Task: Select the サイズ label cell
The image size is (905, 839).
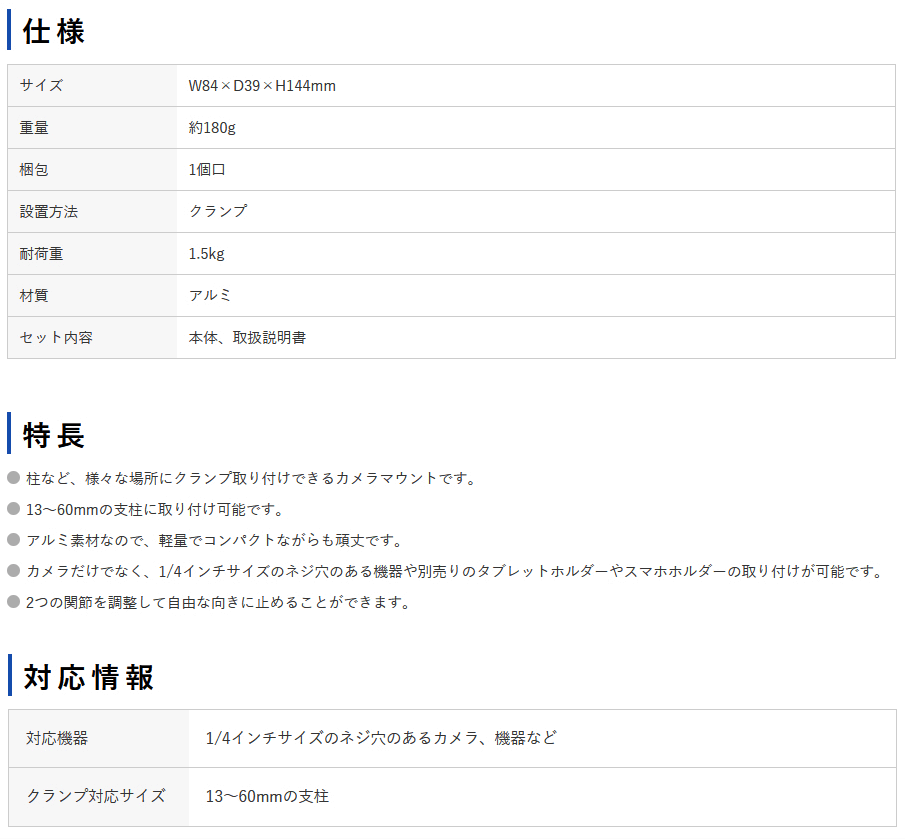Action: click(41, 86)
